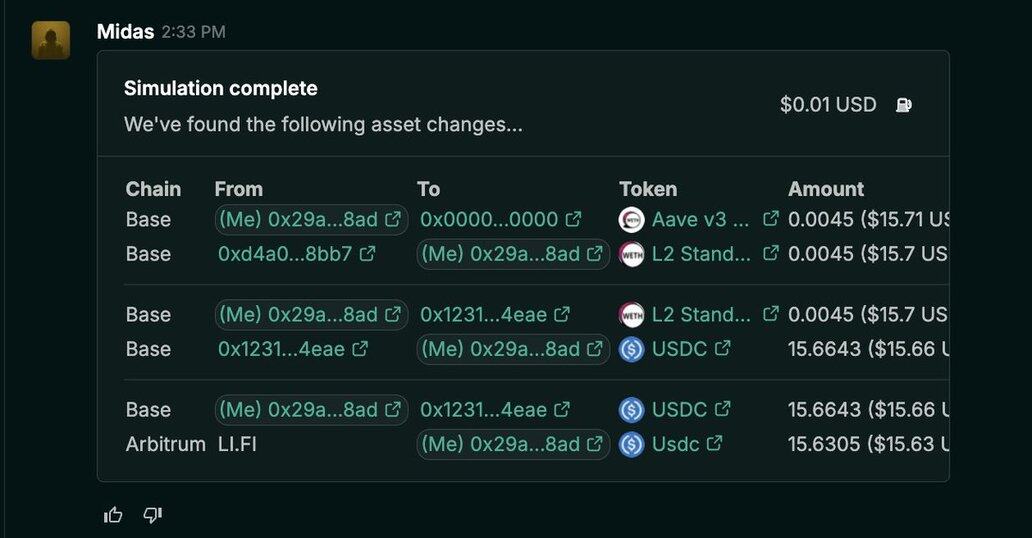The image size is (1032, 538).
Task: Click the 2:33 PM message timestamp
Action: click(x=193, y=33)
